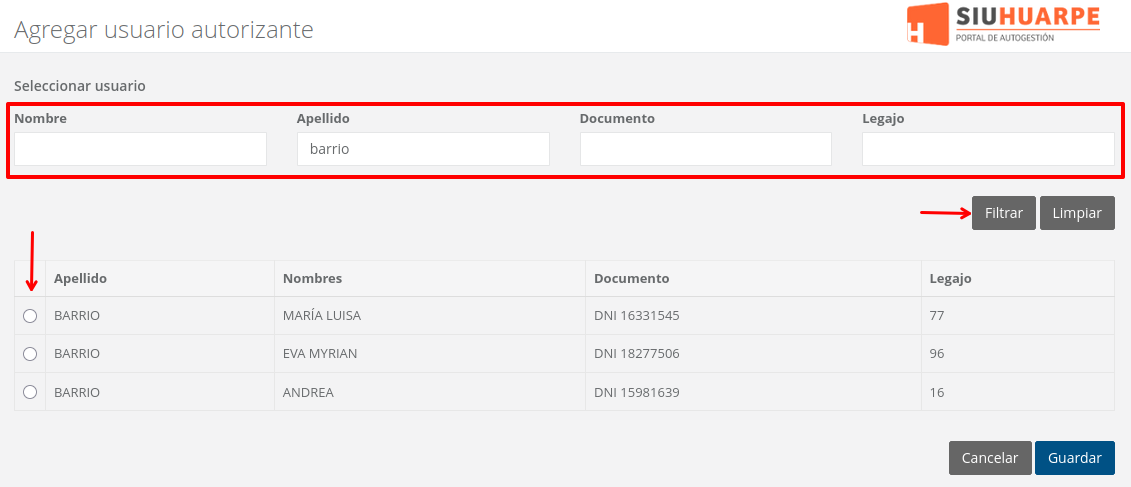
Task: Select radio button for Eva Myrian Barrio
Action: (x=30, y=354)
